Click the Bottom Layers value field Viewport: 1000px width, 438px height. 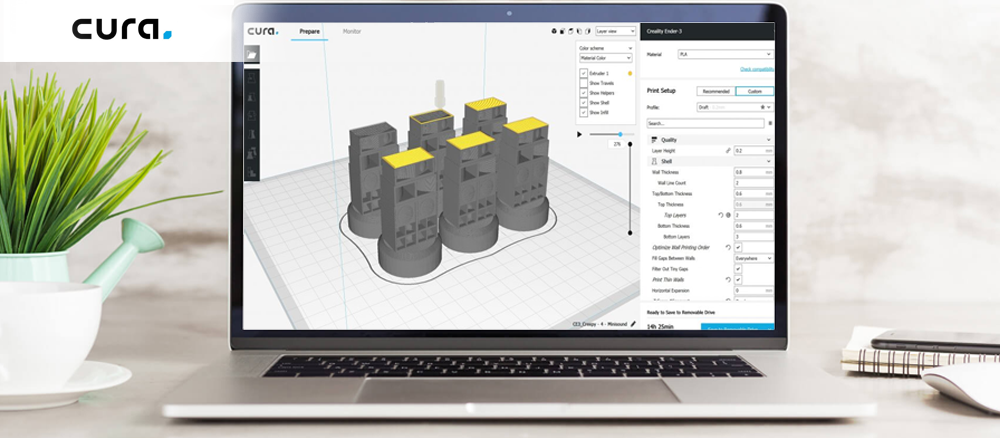pyautogui.click(x=754, y=237)
